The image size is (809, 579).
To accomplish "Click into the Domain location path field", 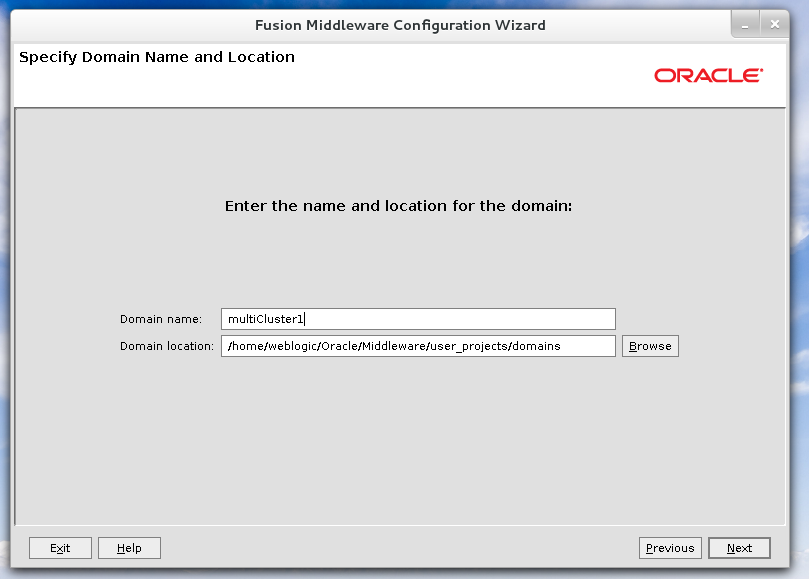I will (418, 346).
